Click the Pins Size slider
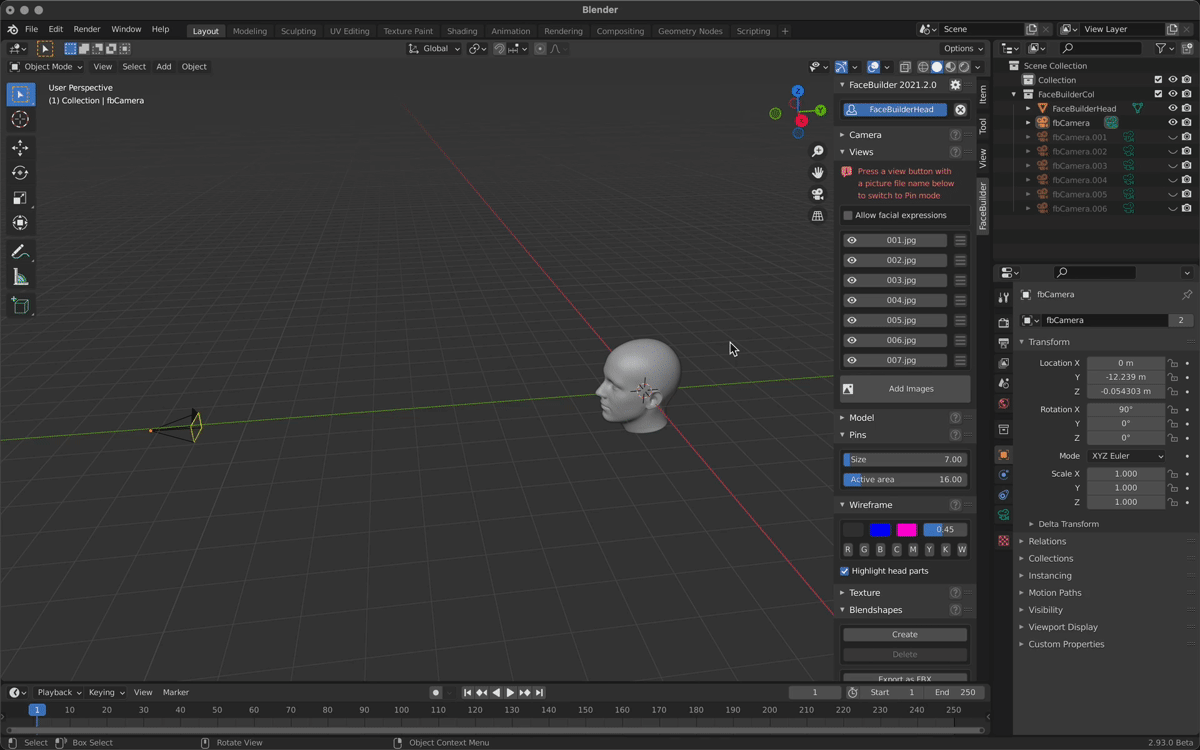The image size is (1200, 750). coord(905,460)
